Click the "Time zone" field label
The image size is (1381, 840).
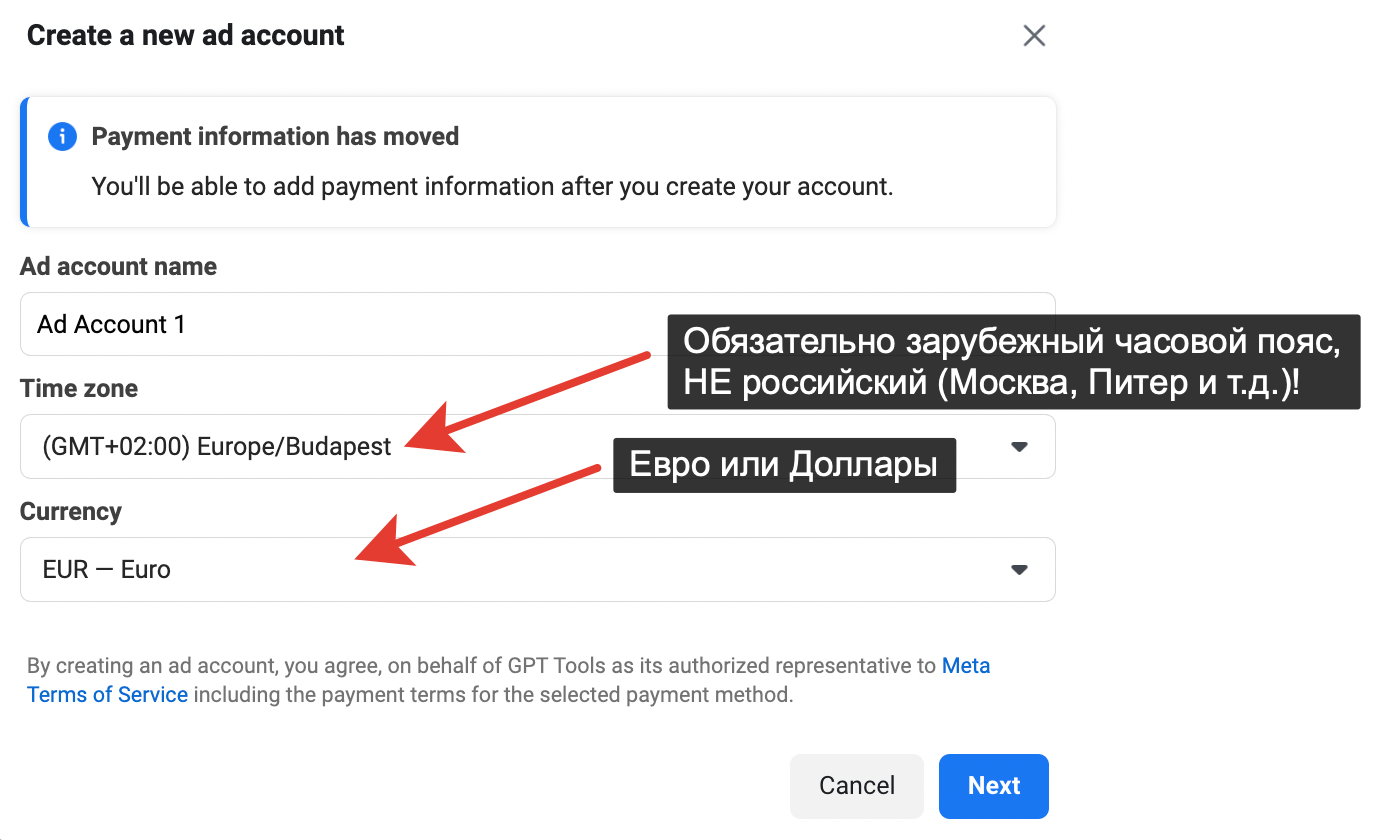coord(79,389)
